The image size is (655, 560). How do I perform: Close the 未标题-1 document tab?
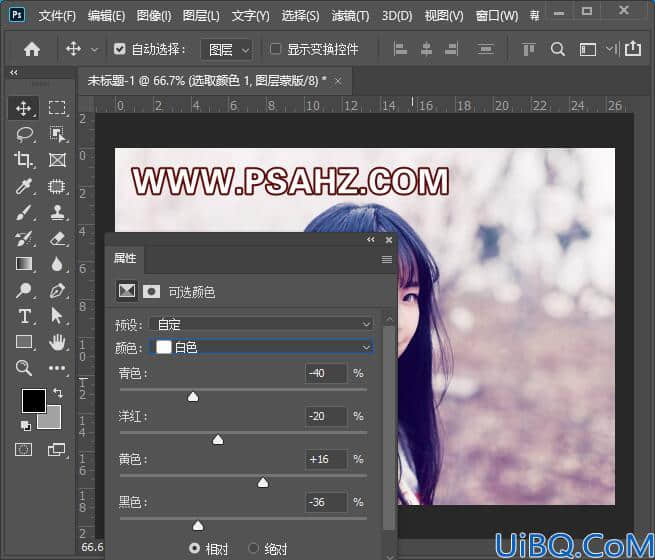(x=338, y=81)
